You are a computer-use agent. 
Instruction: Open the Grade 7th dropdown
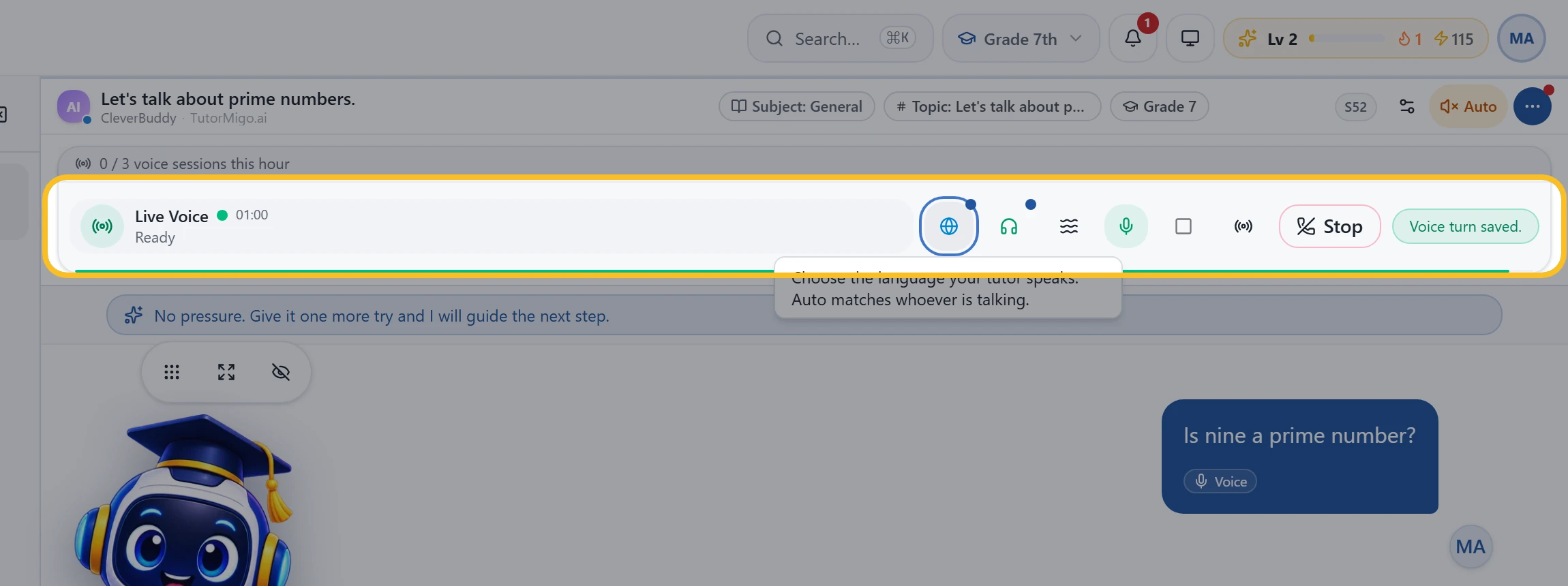tap(1021, 39)
